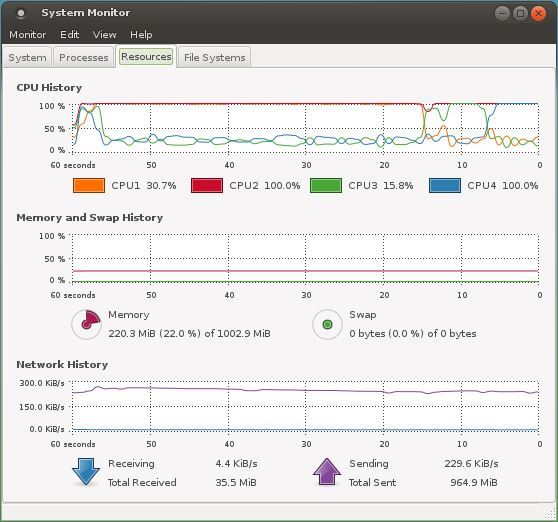Open the Monitor menu
Screen dimensions: 558x522
28,35
